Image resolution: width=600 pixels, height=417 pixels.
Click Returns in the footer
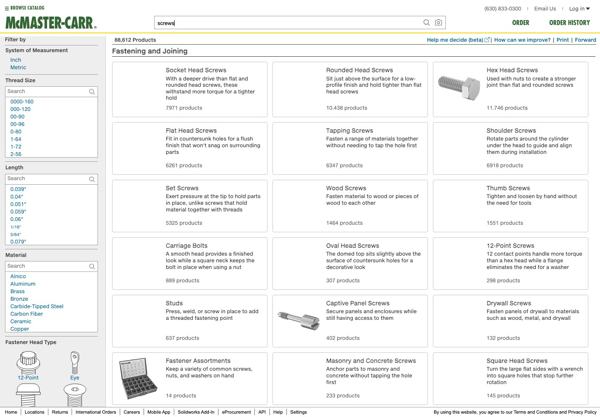point(60,412)
